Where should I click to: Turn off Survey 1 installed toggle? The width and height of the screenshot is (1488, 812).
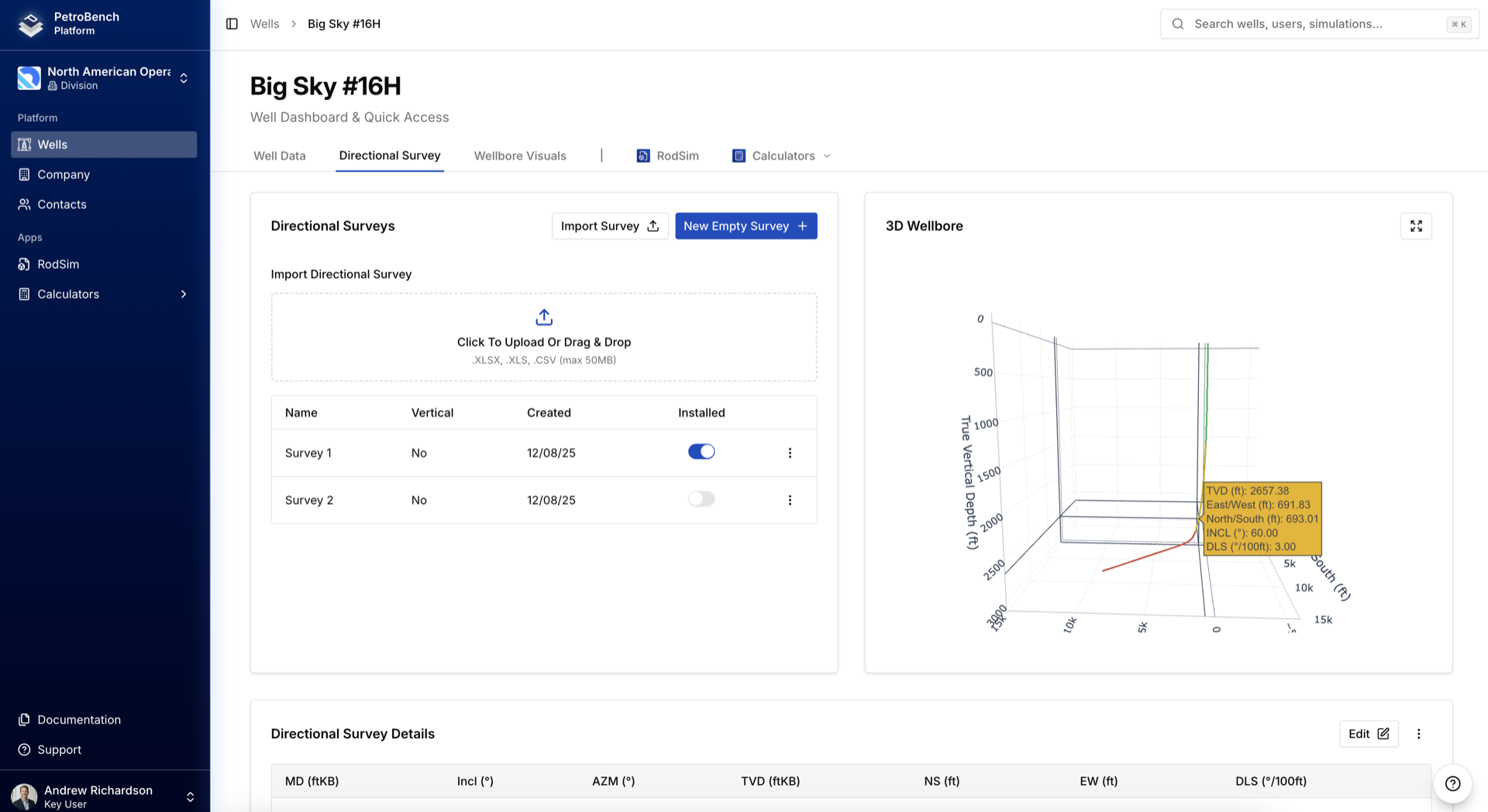coord(701,452)
